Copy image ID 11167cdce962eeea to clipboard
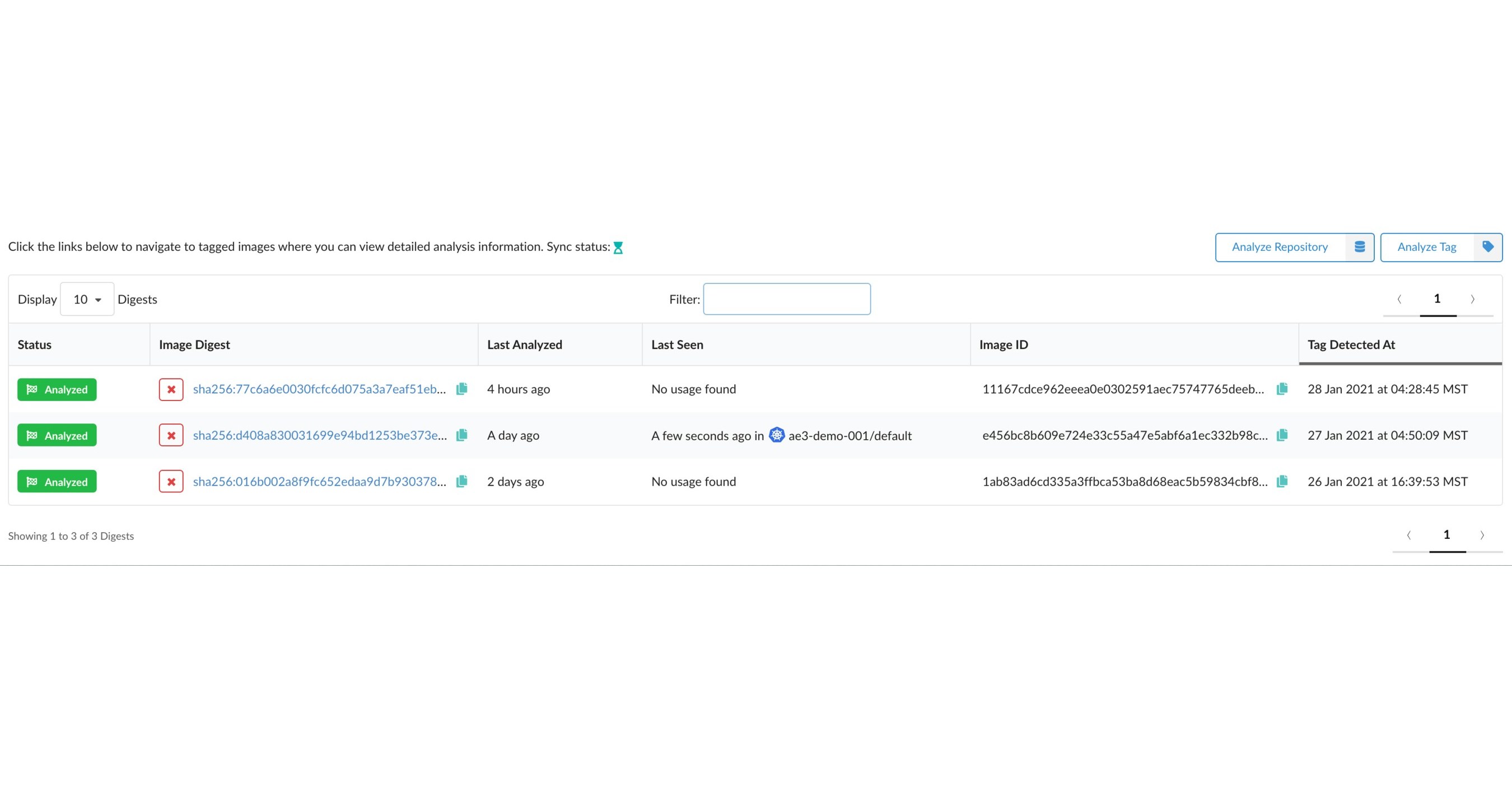 pos(1282,389)
